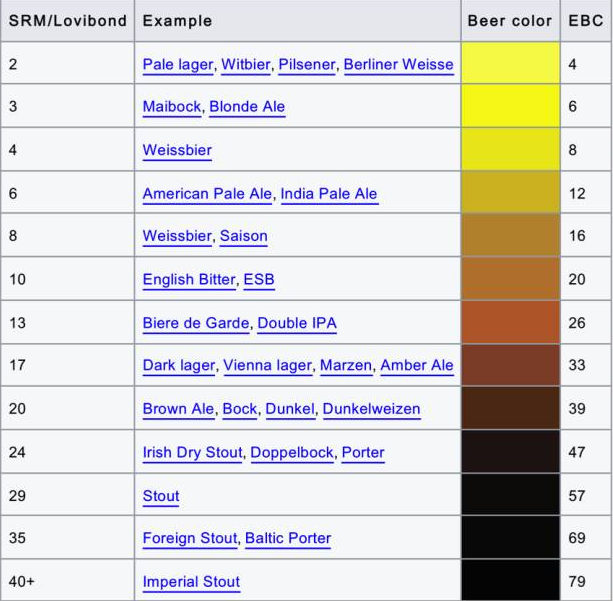The image size is (613, 601).
Task: Click the Double IPA link
Action: [x=297, y=323]
